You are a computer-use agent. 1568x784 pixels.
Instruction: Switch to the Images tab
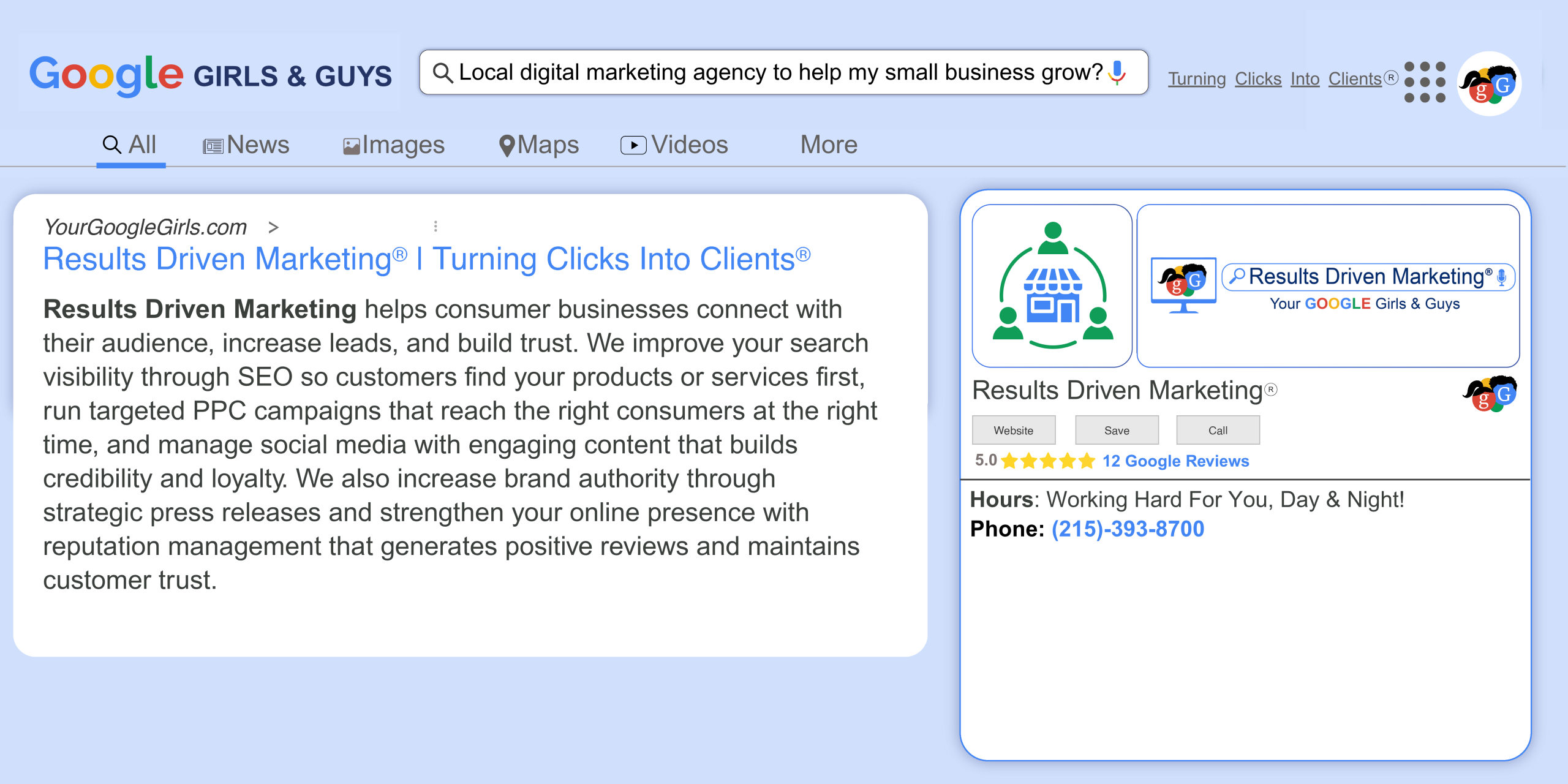click(393, 145)
